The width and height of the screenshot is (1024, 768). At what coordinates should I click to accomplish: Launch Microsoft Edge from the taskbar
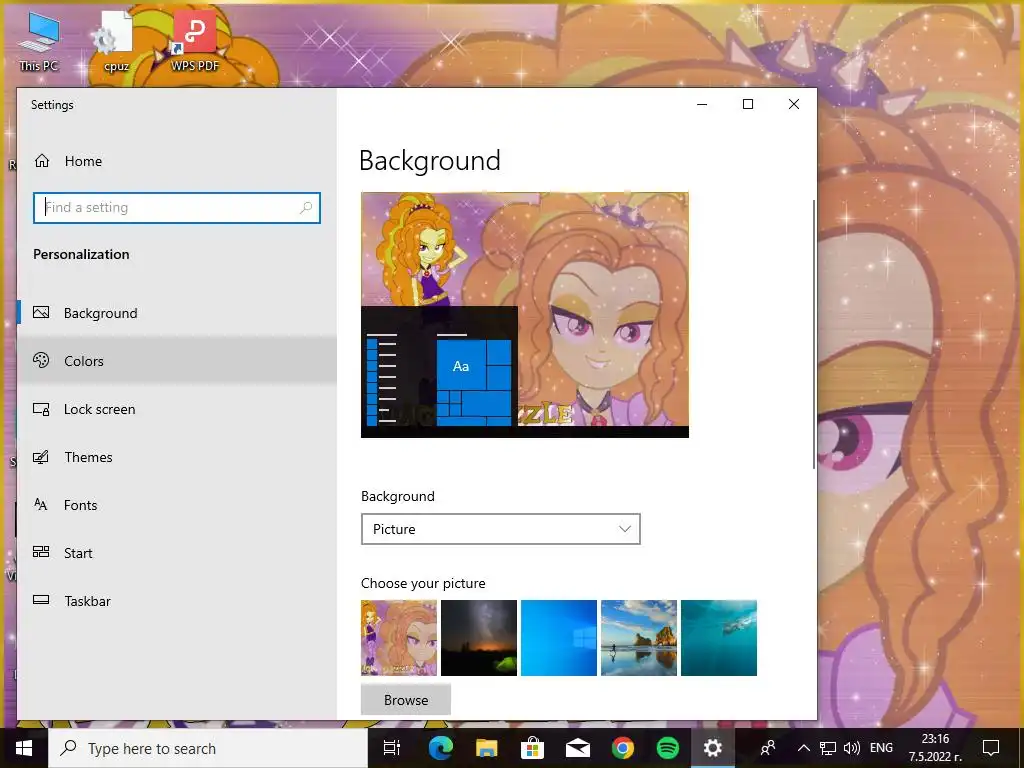click(x=441, y=748)
